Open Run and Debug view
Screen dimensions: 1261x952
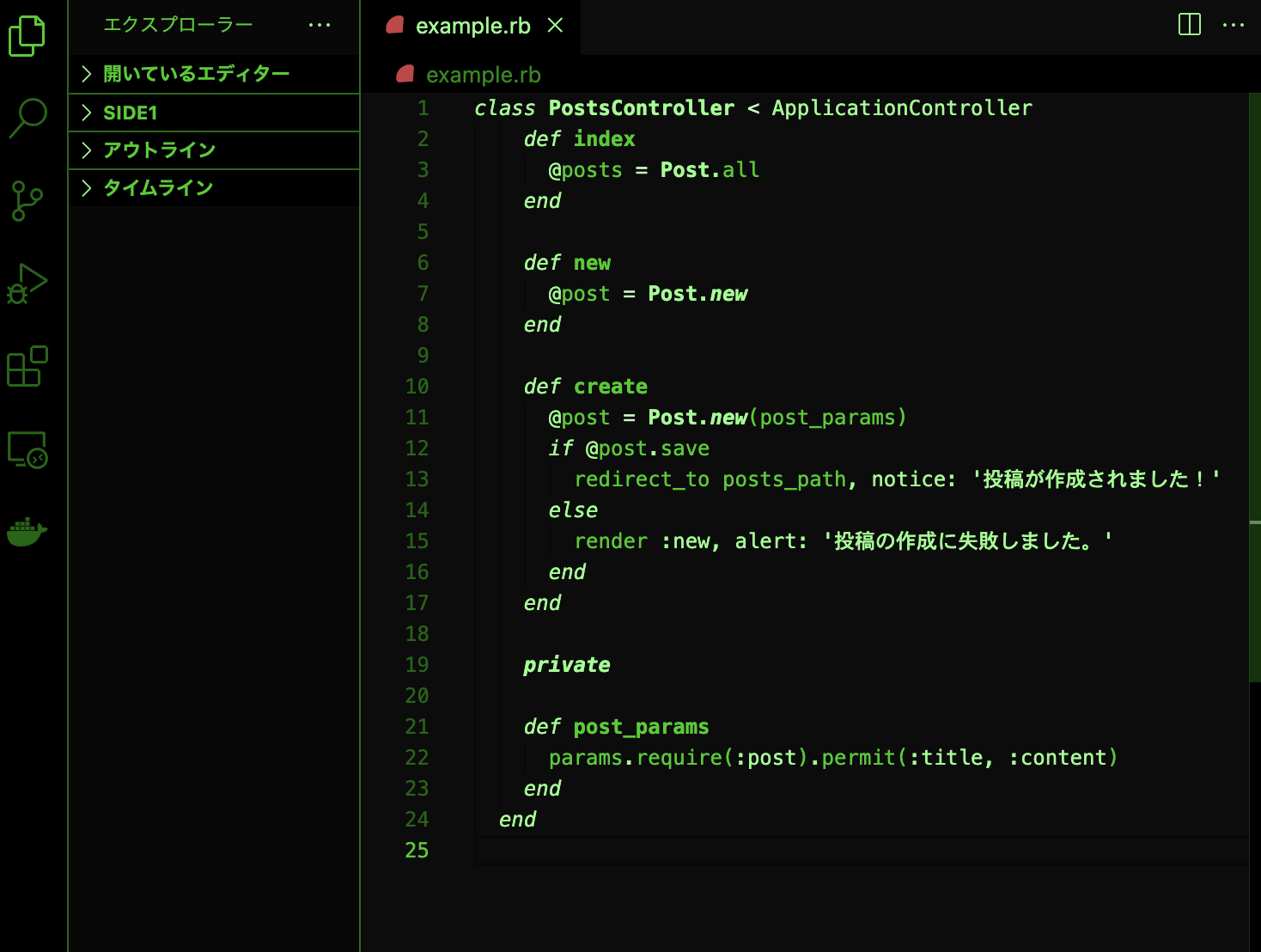tap(27, 284)
